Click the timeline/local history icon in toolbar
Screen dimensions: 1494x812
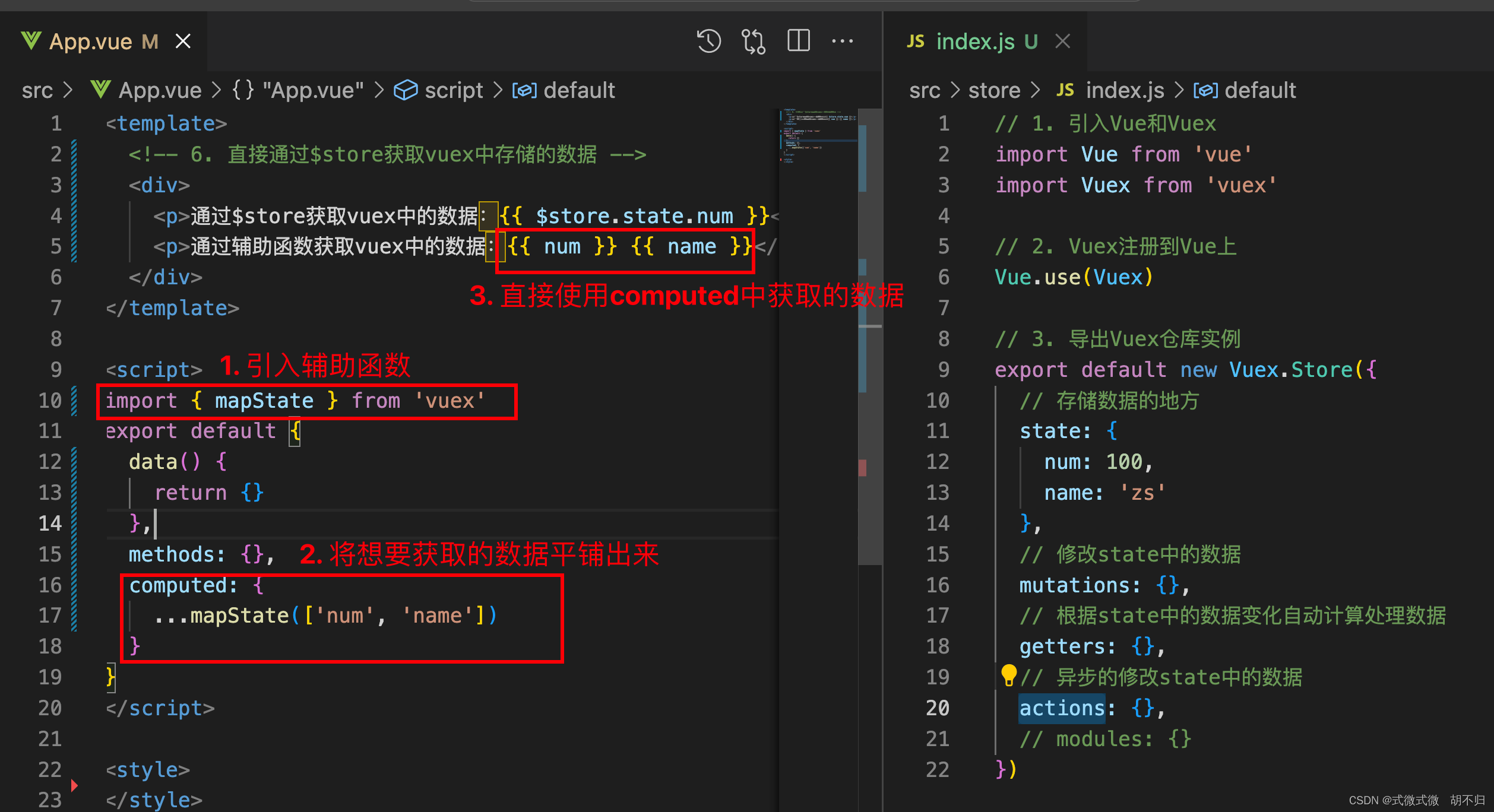coord(708,40)
